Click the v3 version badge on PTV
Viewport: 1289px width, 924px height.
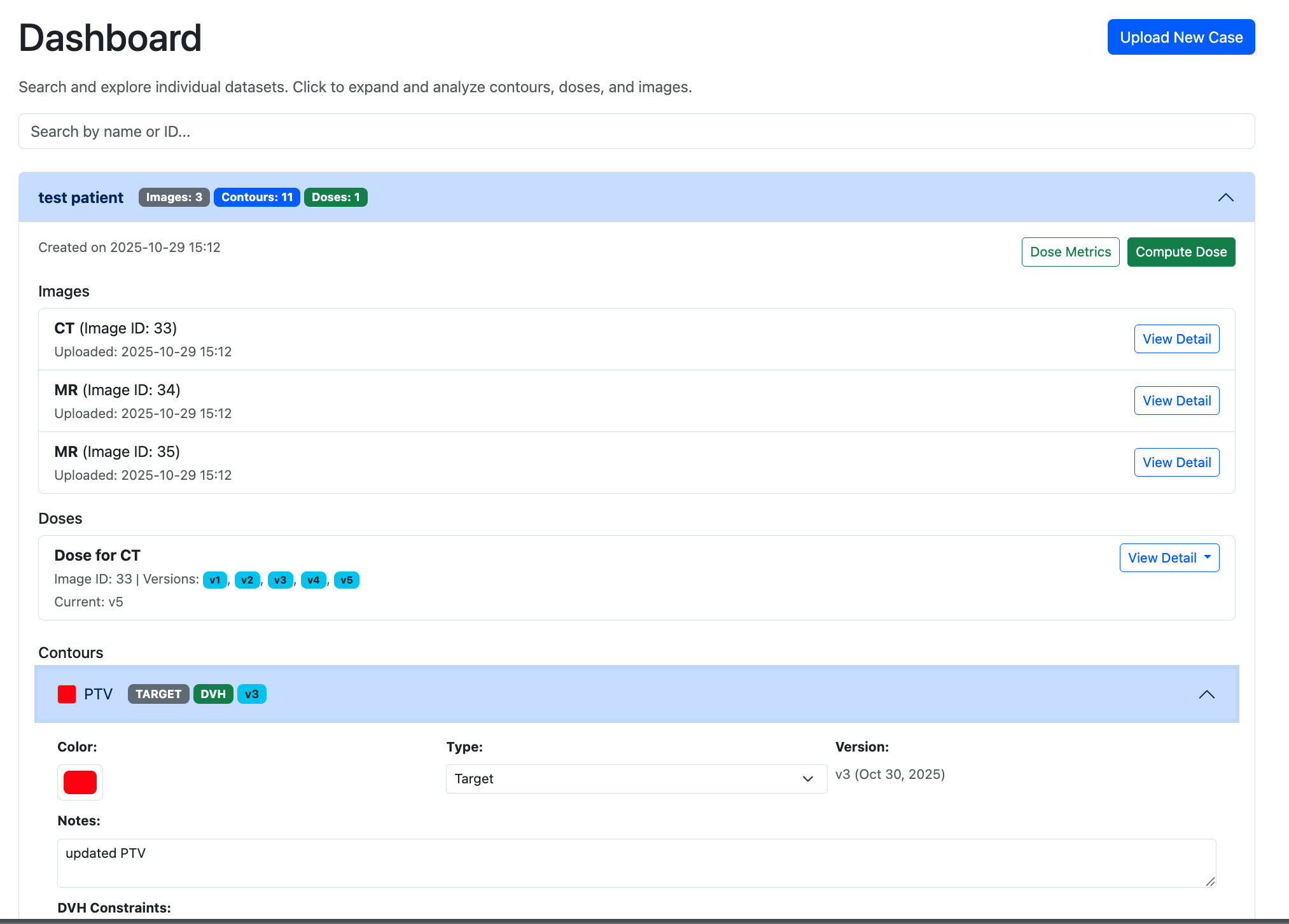pyautogui.click(x=251, y=694)
